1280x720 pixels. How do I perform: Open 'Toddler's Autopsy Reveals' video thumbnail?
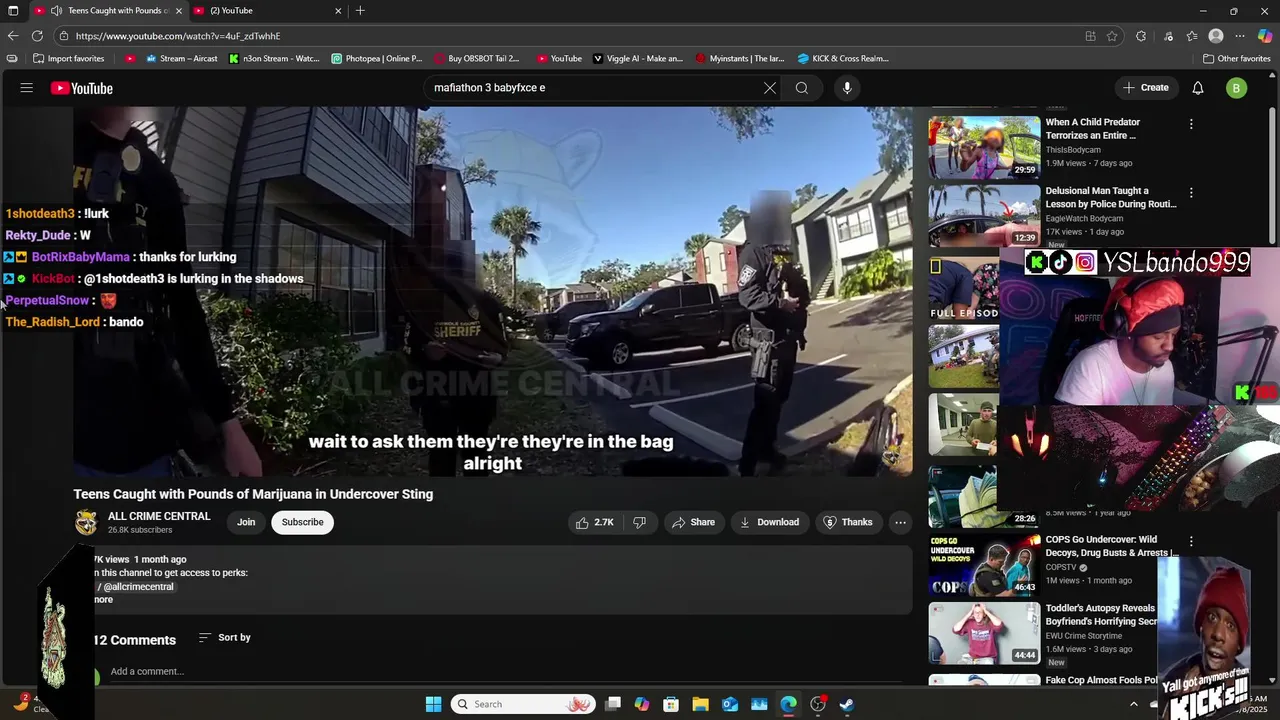pyautogui.click(x=984, y=632)
